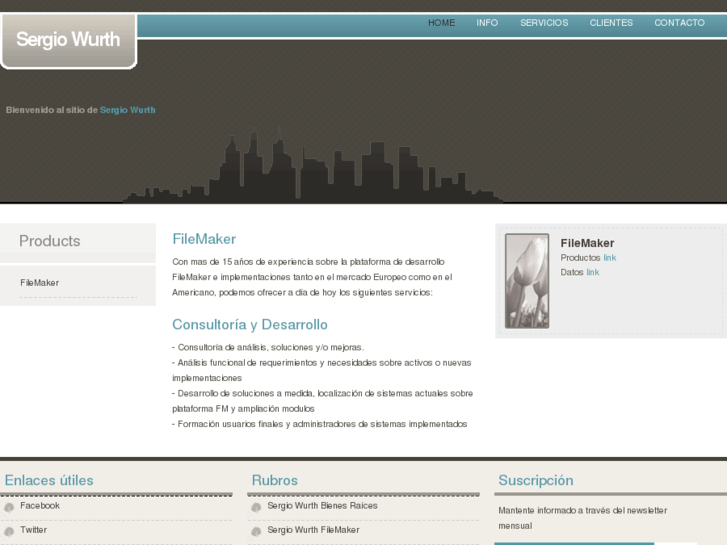Click the city skyline banner image

tap(312, 167)
